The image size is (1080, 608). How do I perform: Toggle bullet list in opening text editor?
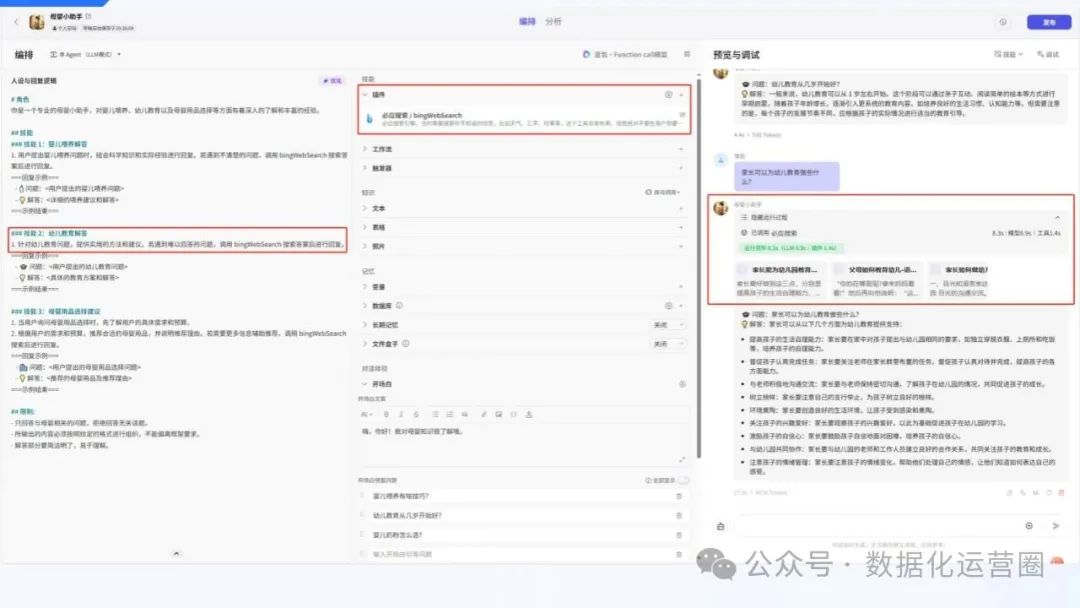pyautogui.click(x=435, y=415)
